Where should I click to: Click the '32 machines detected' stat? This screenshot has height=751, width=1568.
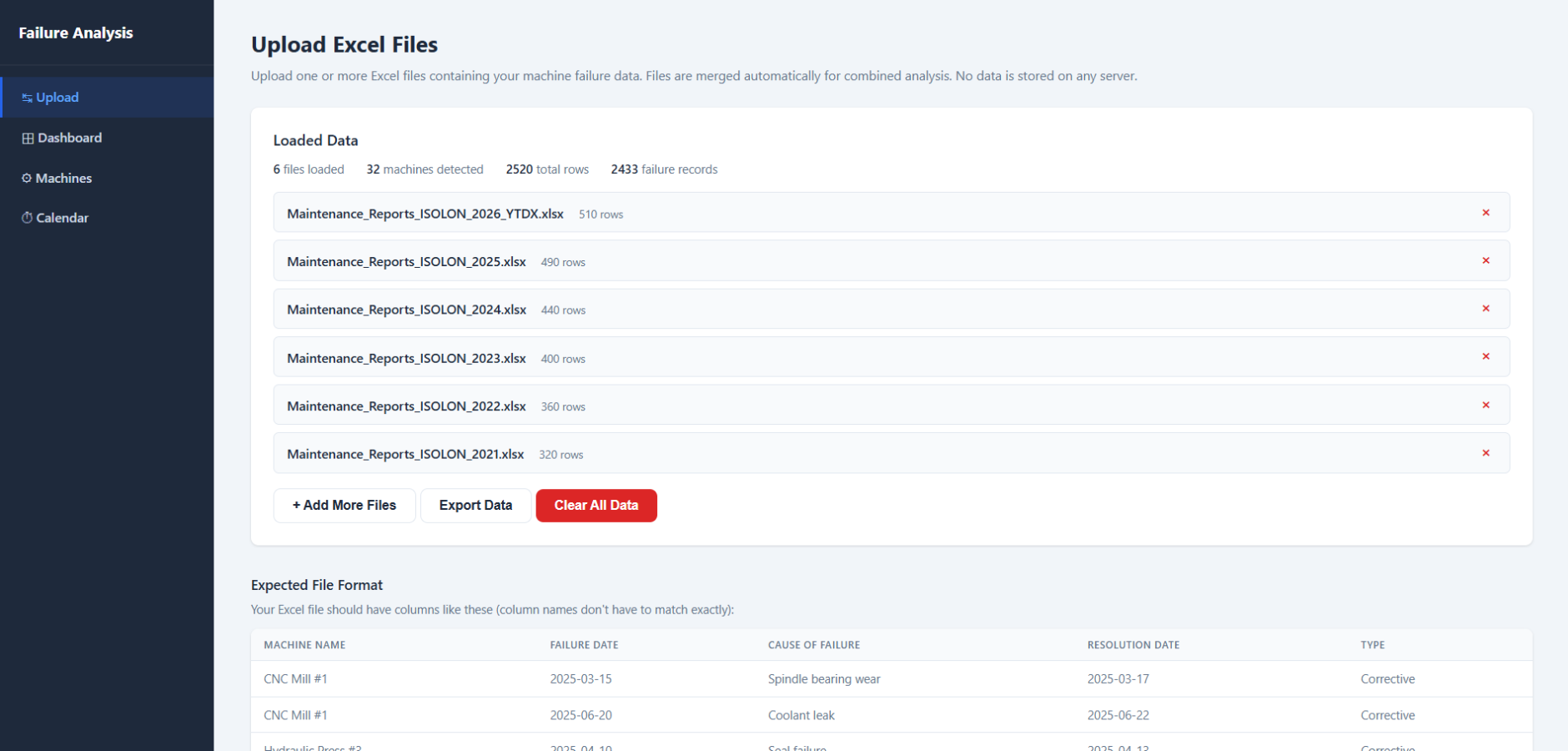[425, 169]
